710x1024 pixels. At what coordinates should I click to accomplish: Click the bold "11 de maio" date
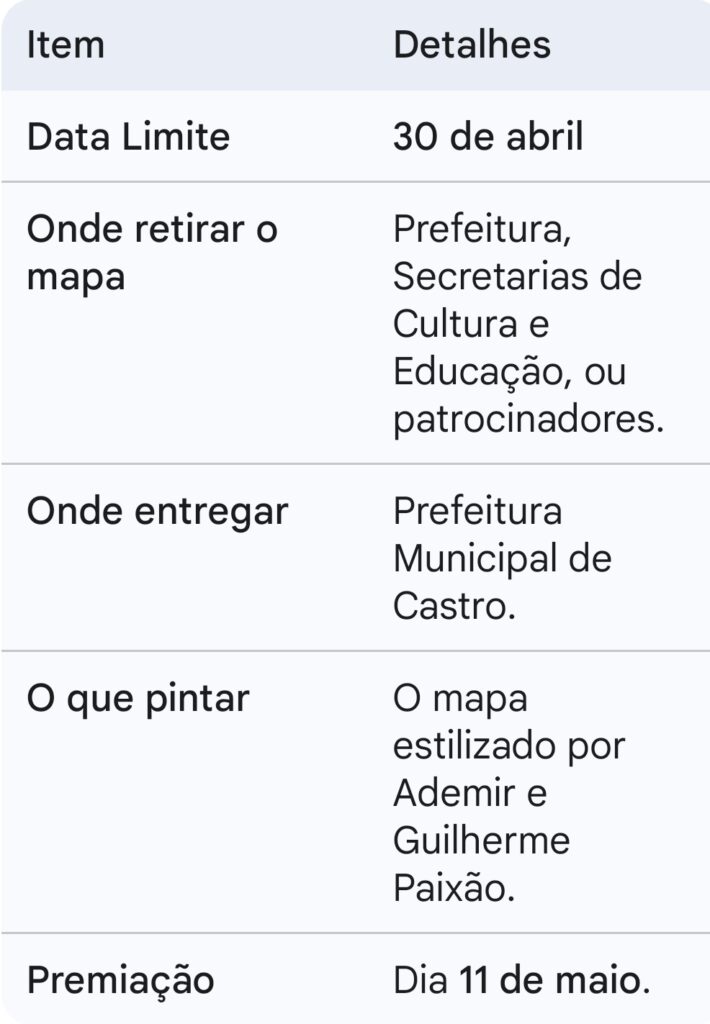pos(552,981)
